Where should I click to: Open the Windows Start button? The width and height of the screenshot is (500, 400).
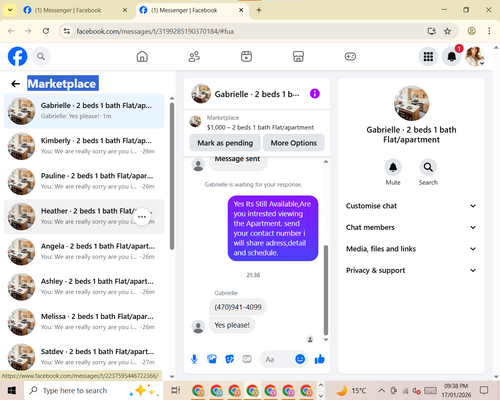pos(12,390)
